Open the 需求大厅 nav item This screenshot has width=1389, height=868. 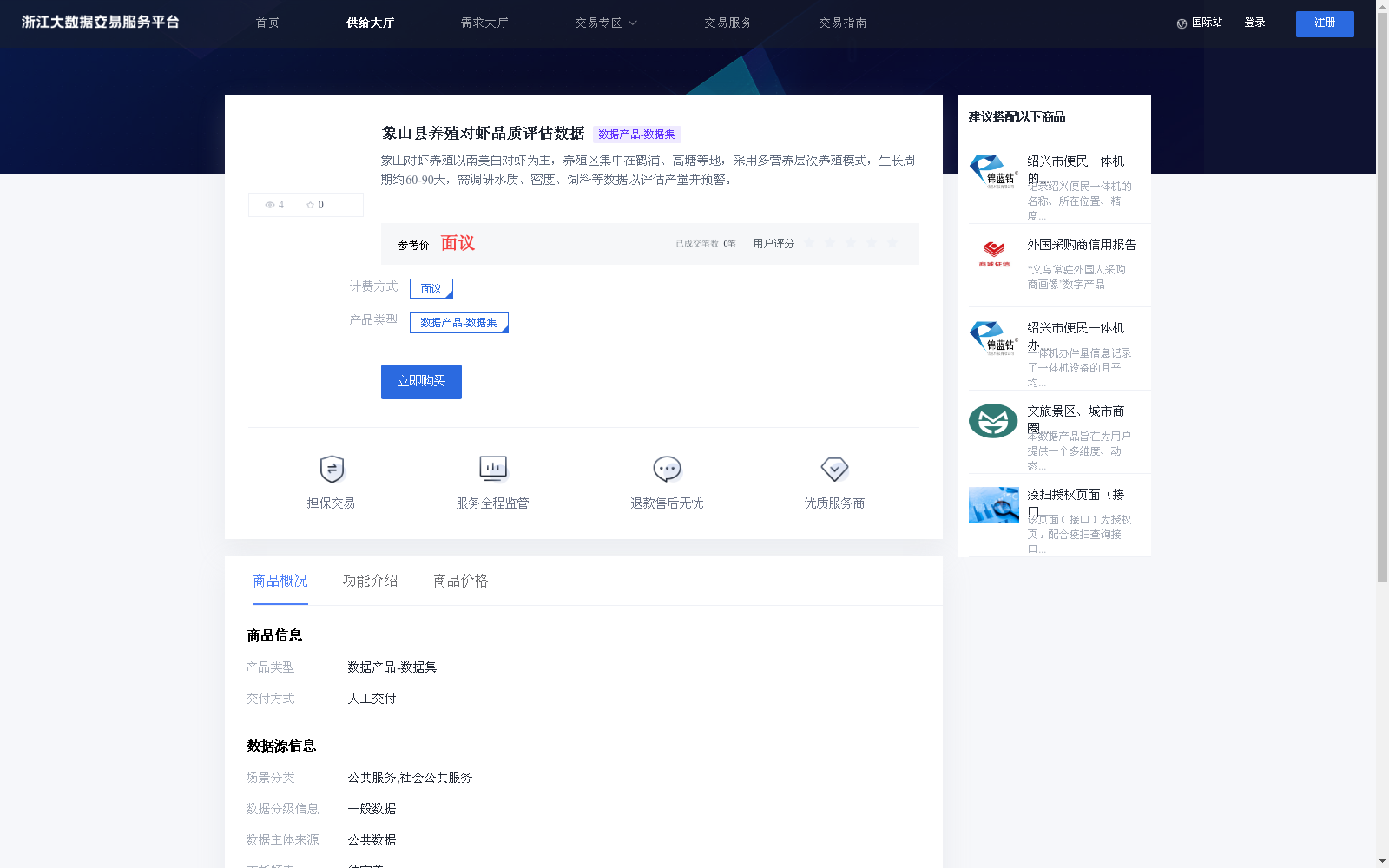tap(484, 23)
